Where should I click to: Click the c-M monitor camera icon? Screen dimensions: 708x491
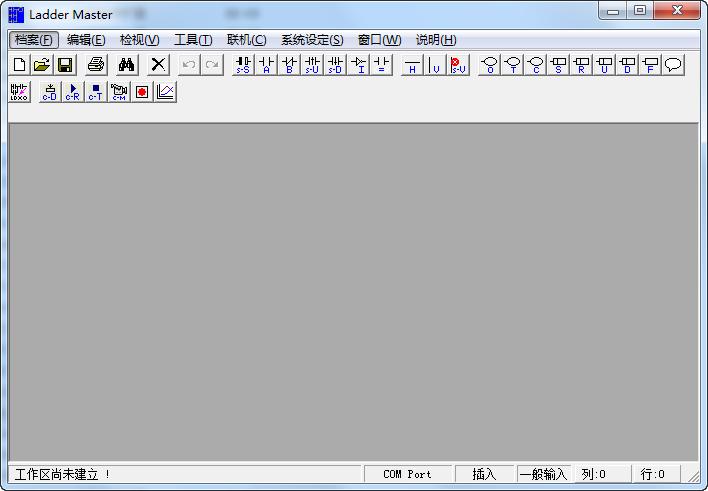[x=119, y=92]
